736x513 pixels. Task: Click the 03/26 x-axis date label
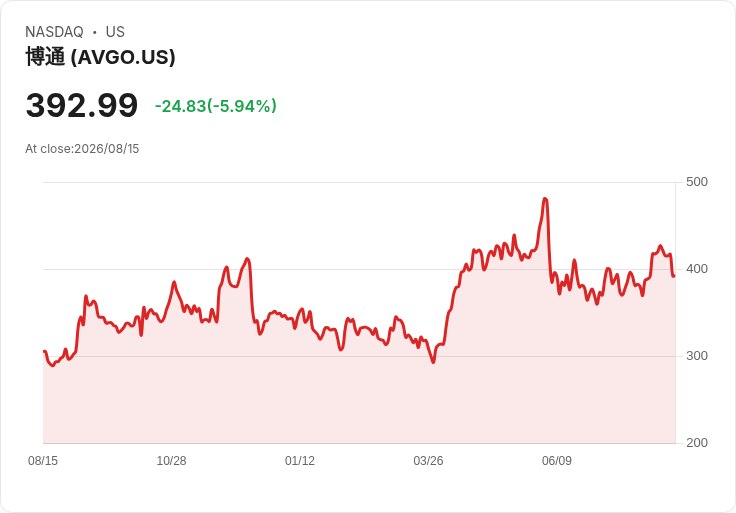pos(428,460)
